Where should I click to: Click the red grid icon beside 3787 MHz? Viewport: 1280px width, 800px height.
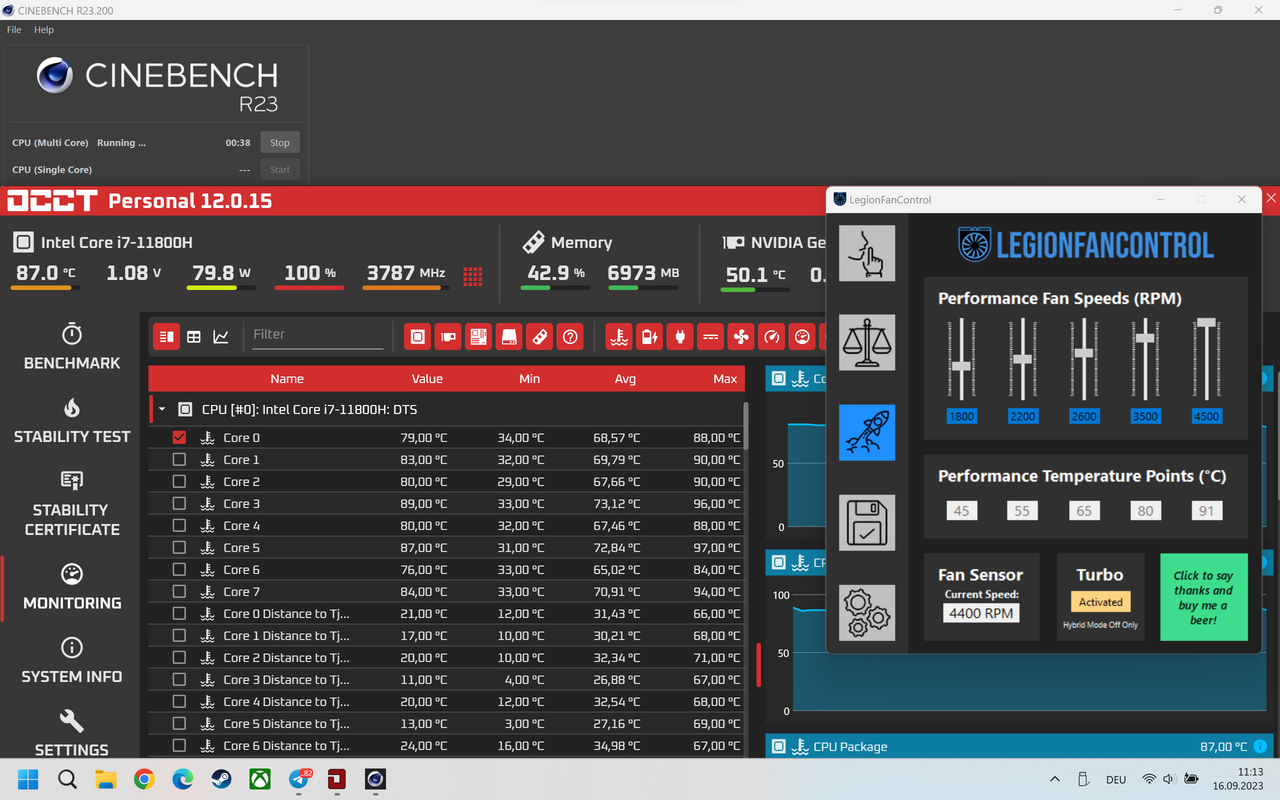pos(472,276)
